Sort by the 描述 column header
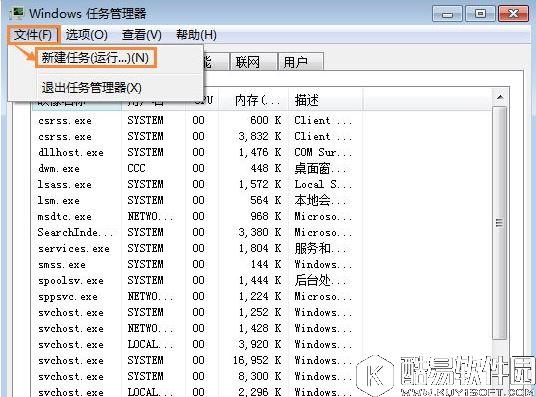 [325, 100]
